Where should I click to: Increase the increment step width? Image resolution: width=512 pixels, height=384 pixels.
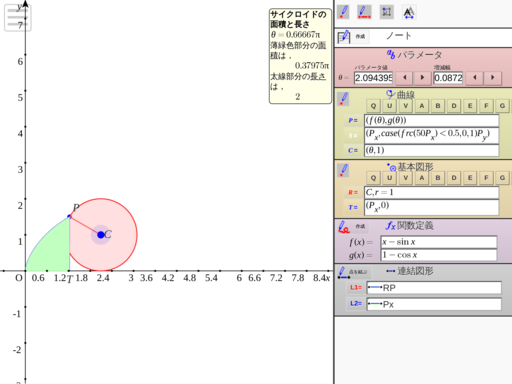[x=493, y=78]
